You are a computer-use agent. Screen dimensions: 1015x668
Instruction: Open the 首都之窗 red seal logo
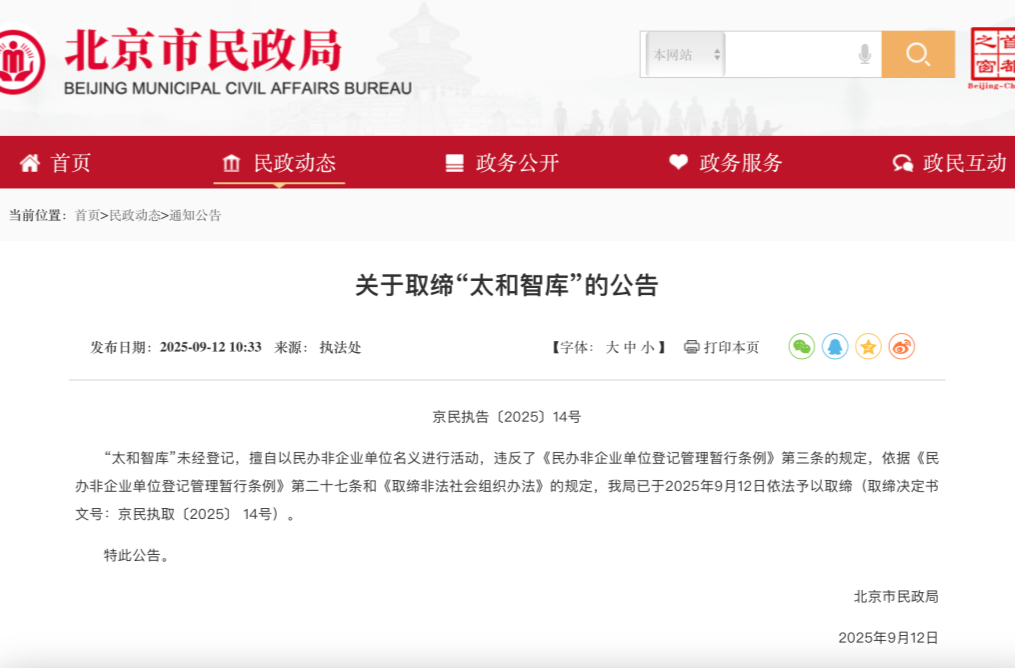coord(993,58)
